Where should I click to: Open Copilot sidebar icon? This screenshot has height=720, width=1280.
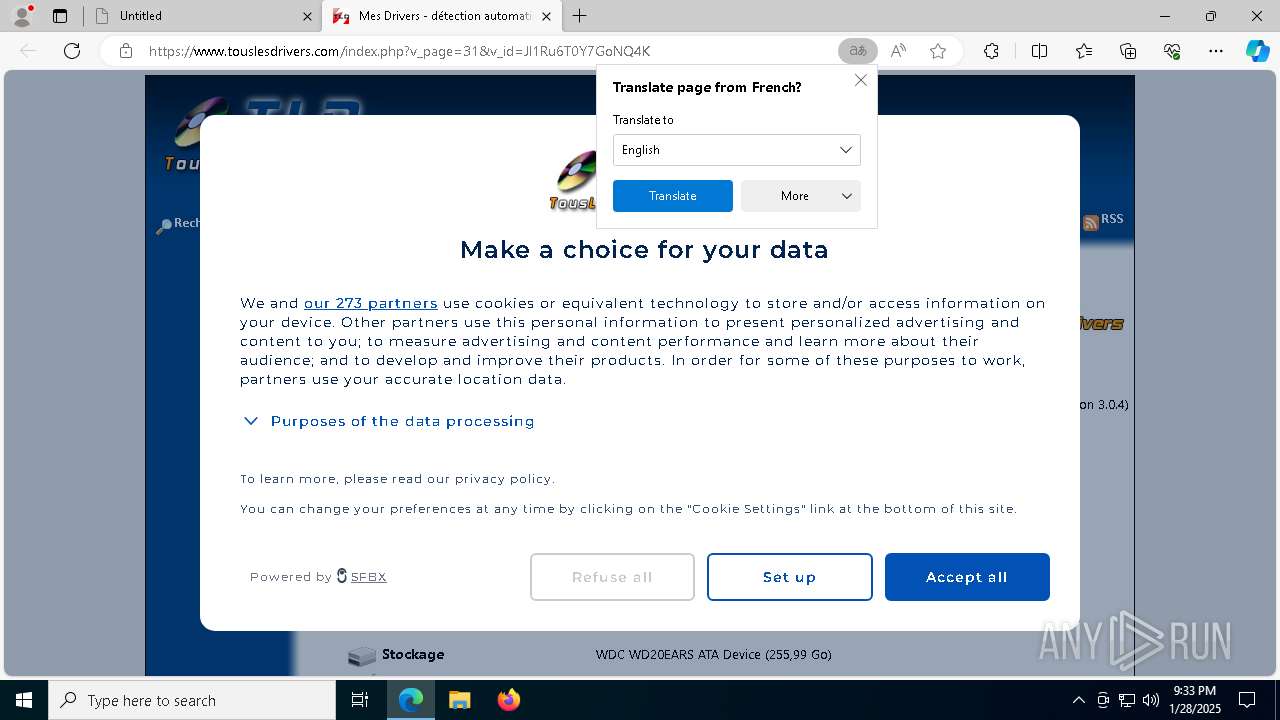1257,51
